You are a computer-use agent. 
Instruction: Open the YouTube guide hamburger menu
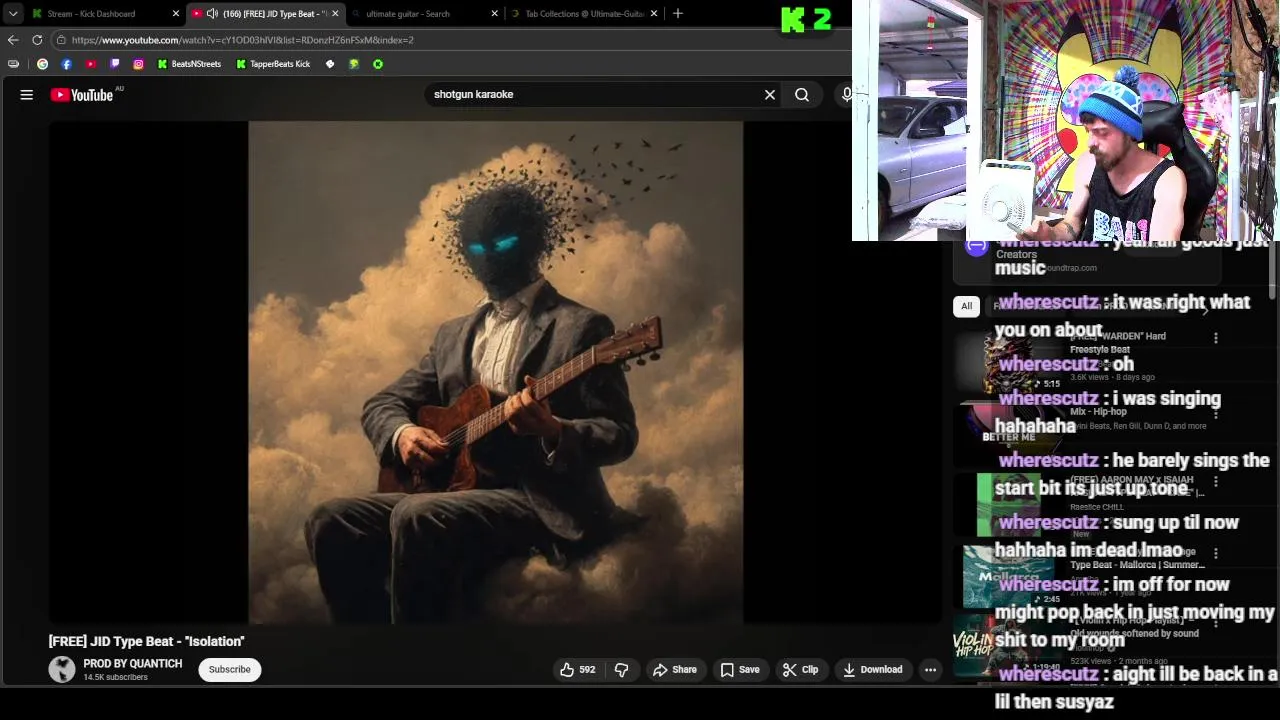point(27,95)
